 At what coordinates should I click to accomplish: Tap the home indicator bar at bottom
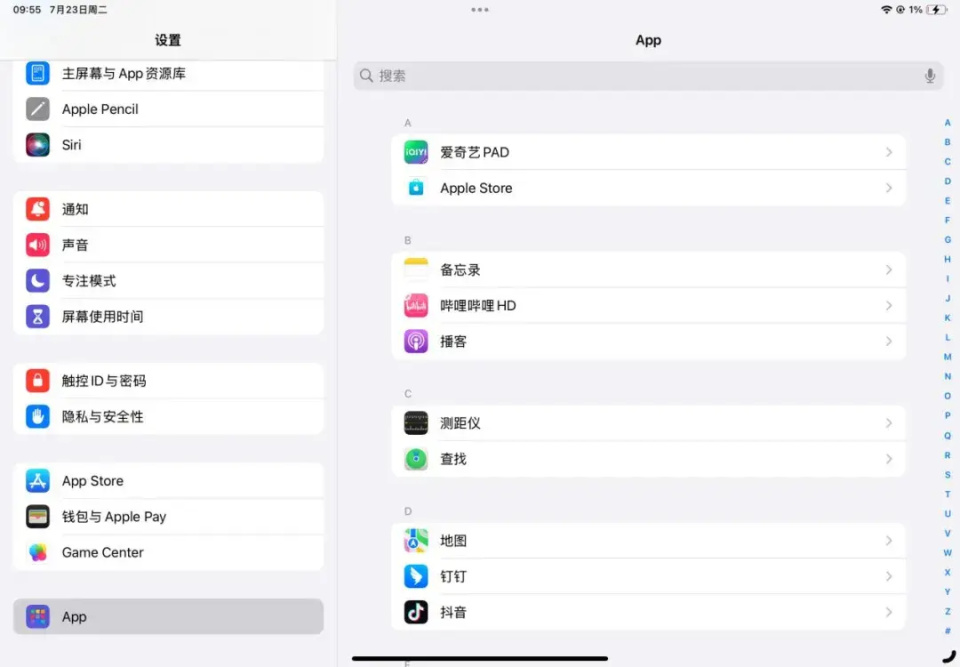(x=480, y=658)
